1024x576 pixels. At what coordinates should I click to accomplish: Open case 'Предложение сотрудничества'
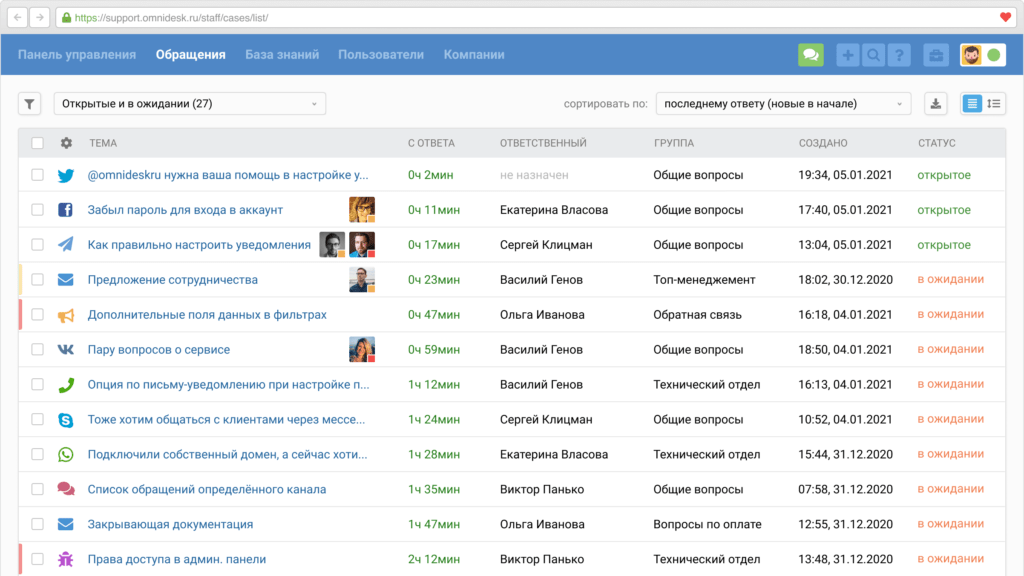tap(172, 280)
